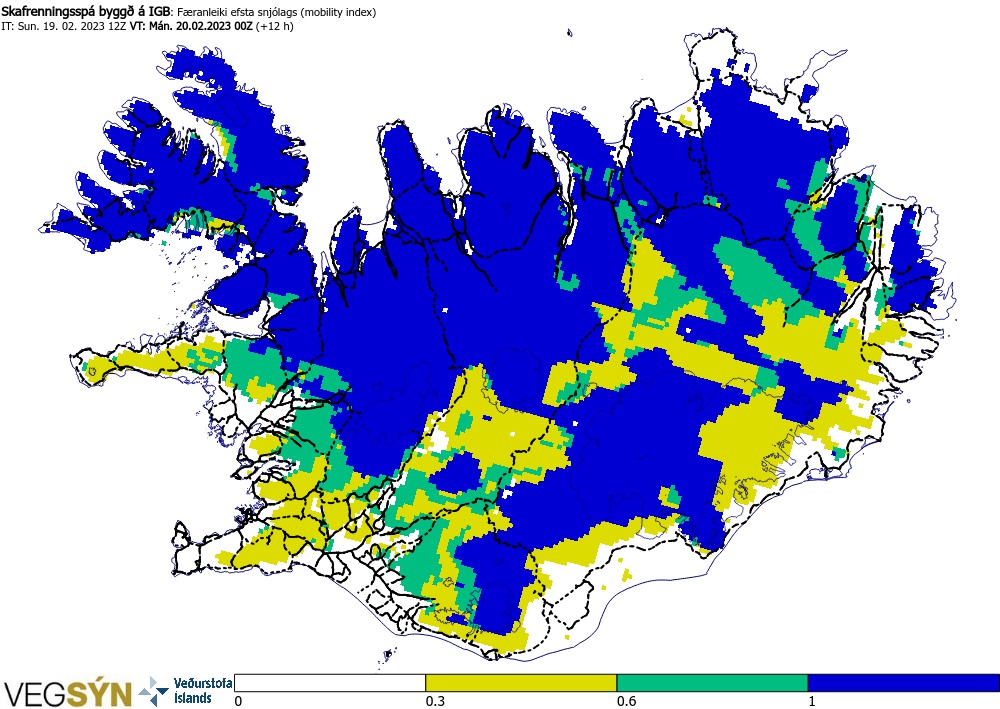
Task: Select the white 0–0.3 legend swatch
Action: pyautogui.click(x=330, y=683)
